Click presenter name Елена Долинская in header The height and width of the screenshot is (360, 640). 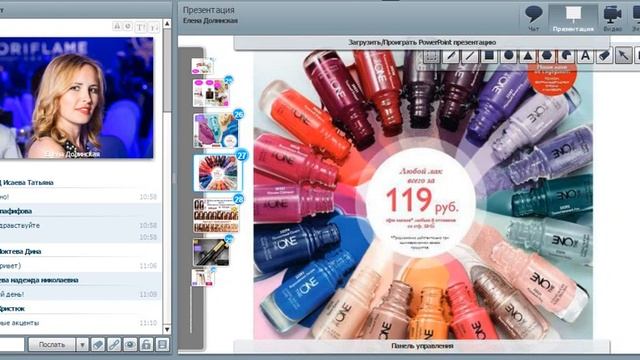(210, 20)
